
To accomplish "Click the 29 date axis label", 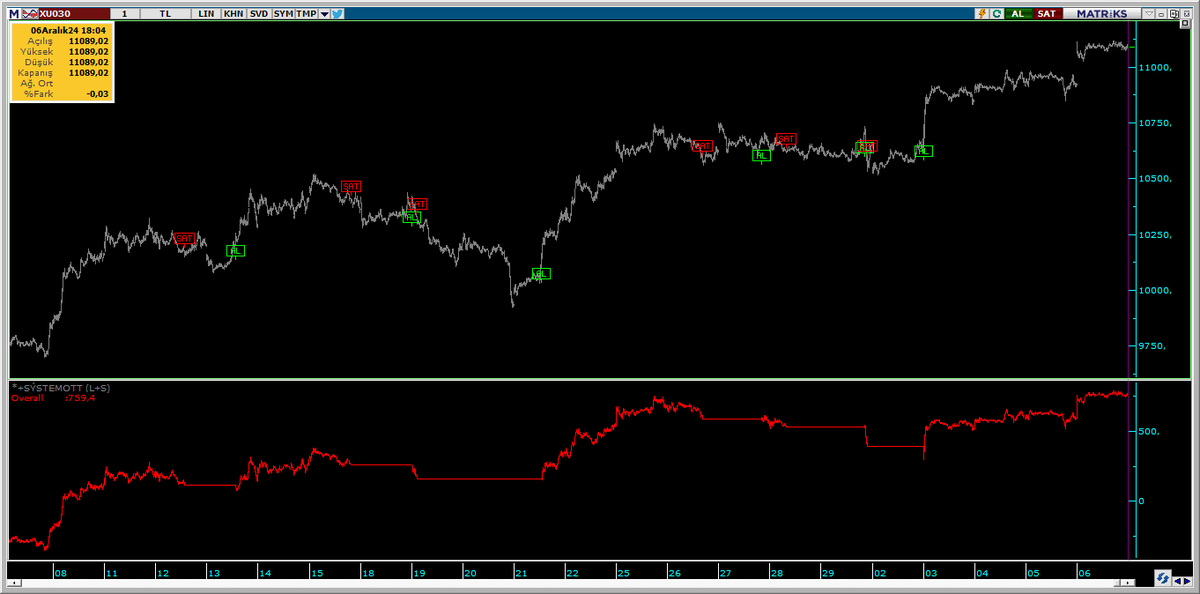I will pos(827,573).
